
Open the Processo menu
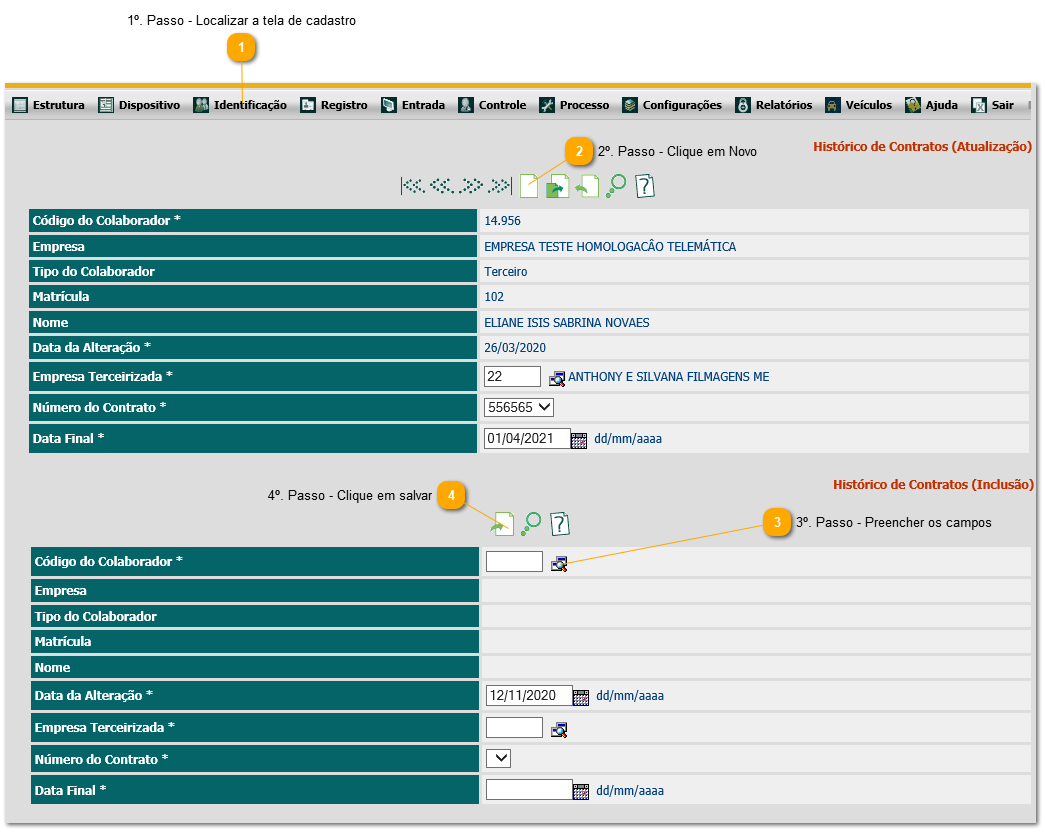tap(574, 105)
